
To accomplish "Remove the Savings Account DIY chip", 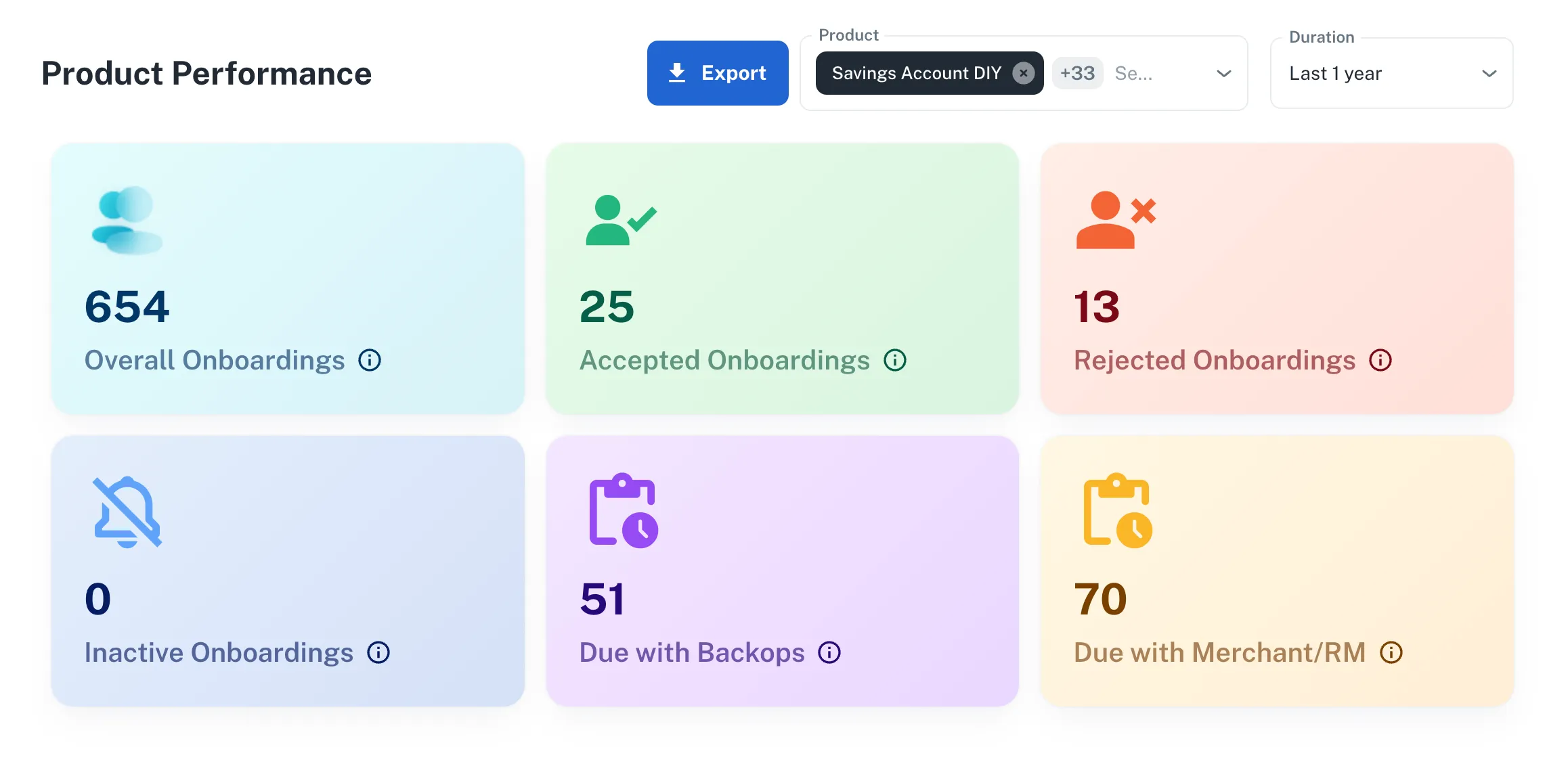I will 1023,73.
